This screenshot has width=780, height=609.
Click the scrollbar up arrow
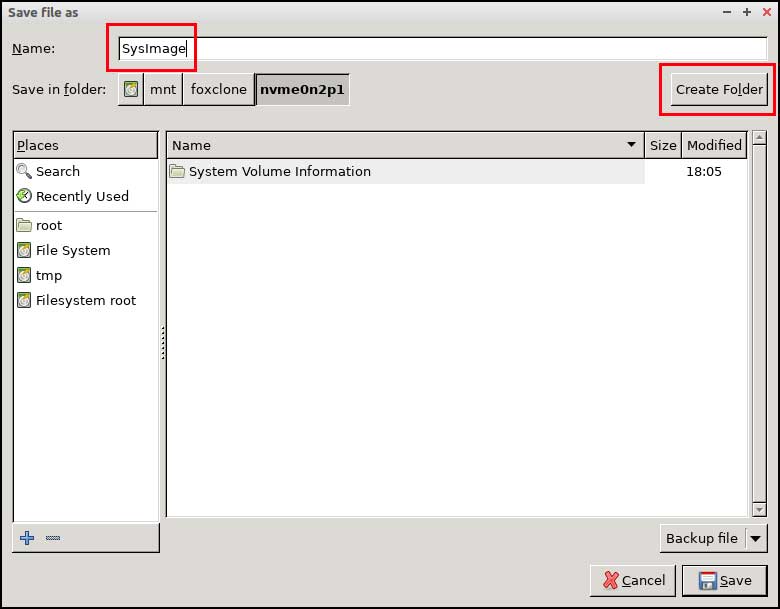(x=759, y=138)
